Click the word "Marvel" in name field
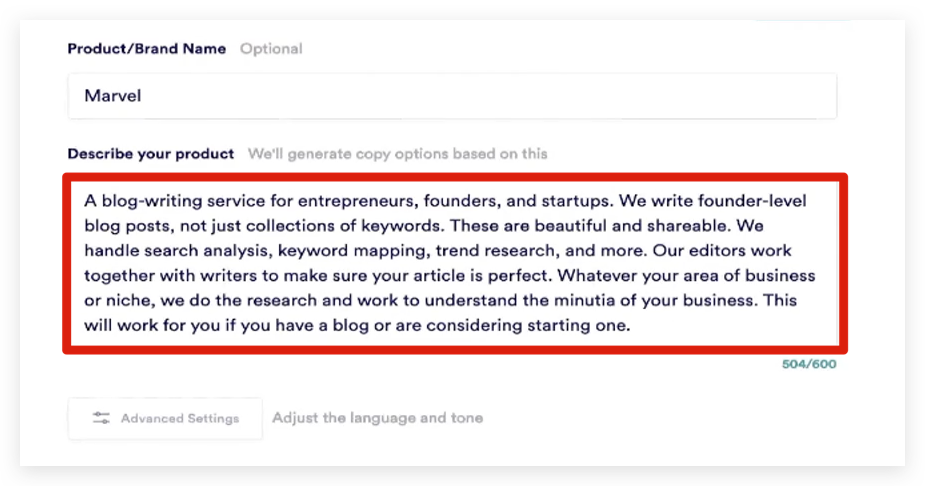 pyautogui.click(x=113, y=96)
